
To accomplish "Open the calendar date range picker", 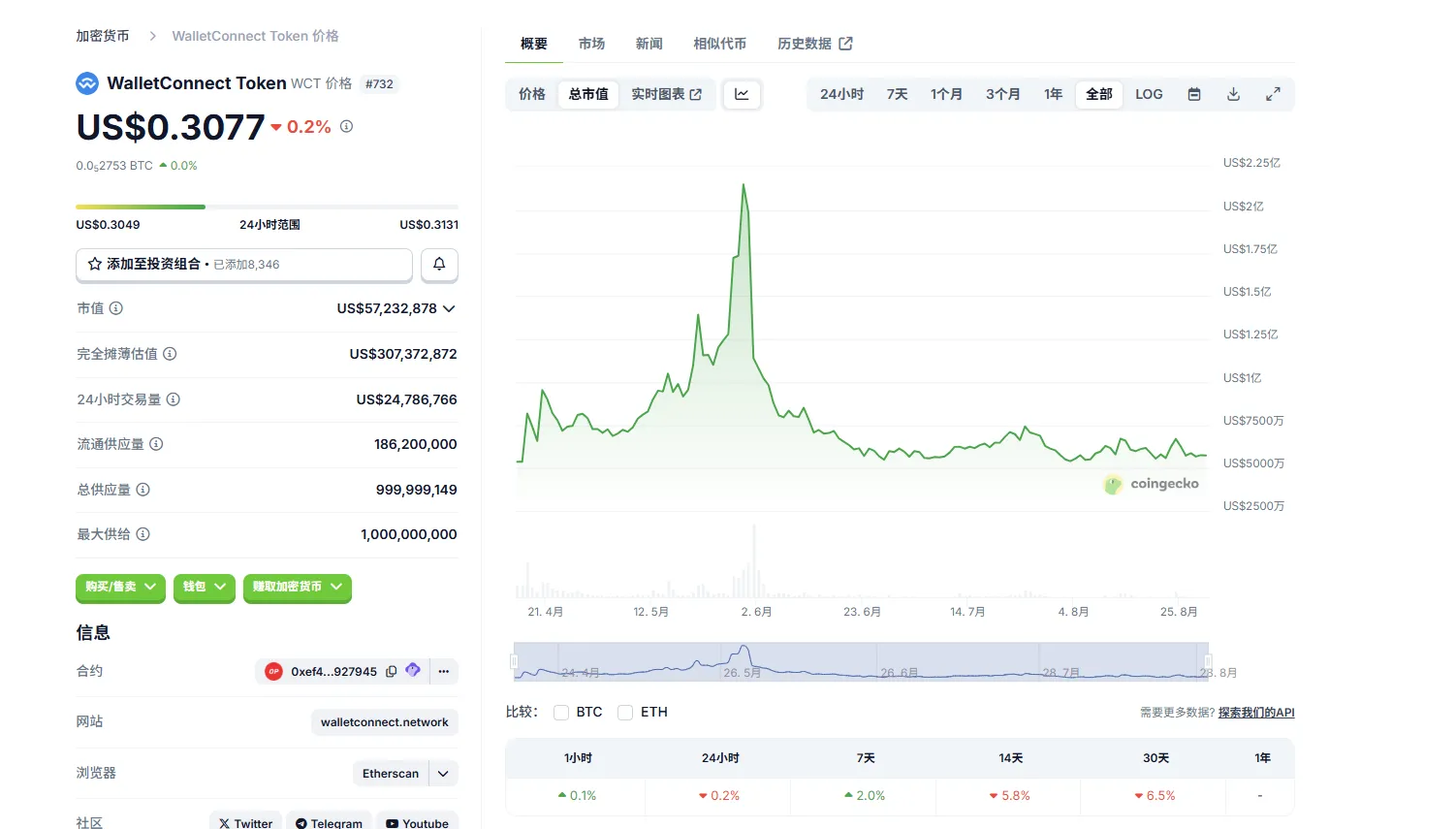I will click(x=1194, y=94).
